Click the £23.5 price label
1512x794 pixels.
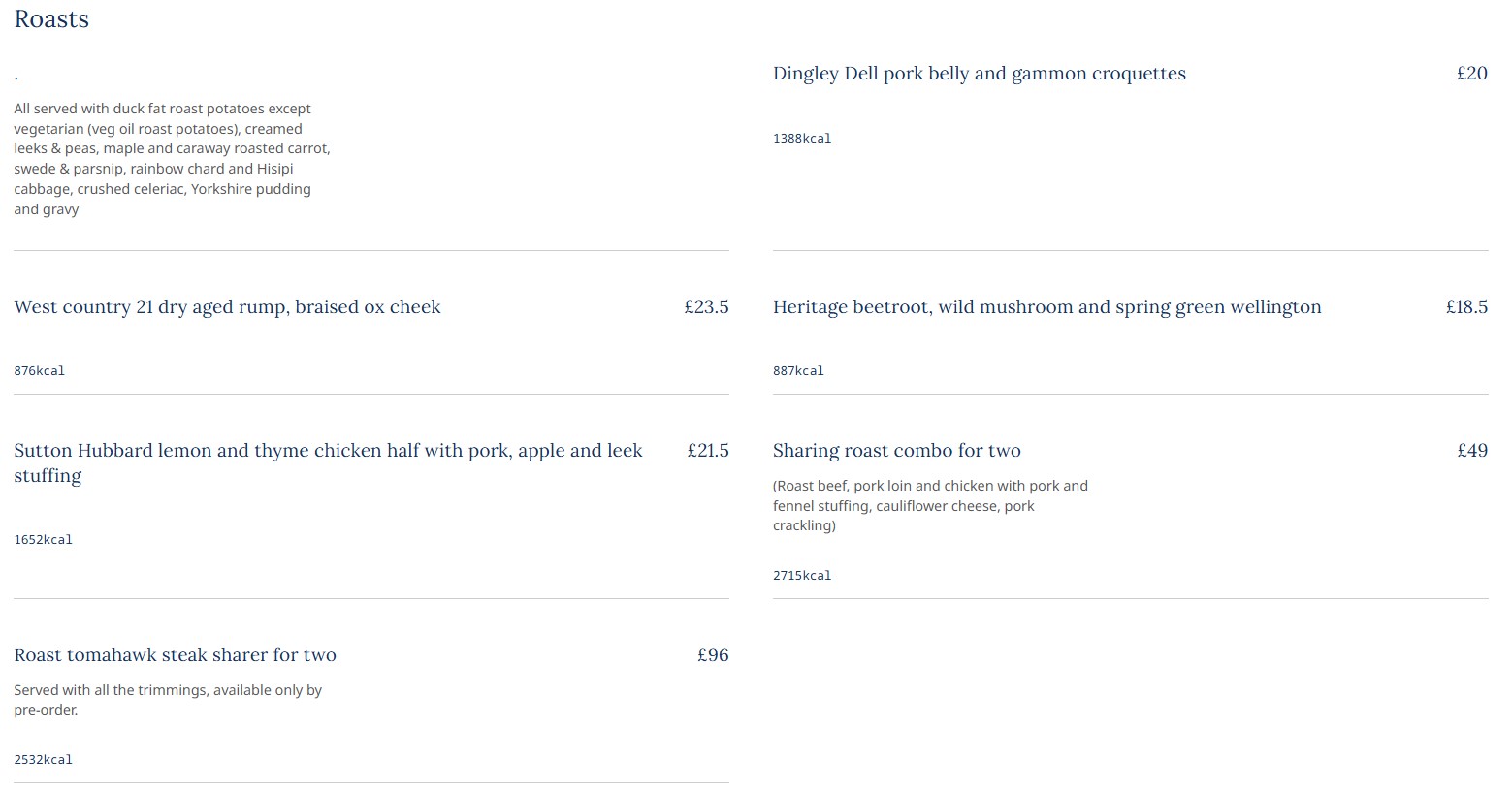tap(706, 307)
